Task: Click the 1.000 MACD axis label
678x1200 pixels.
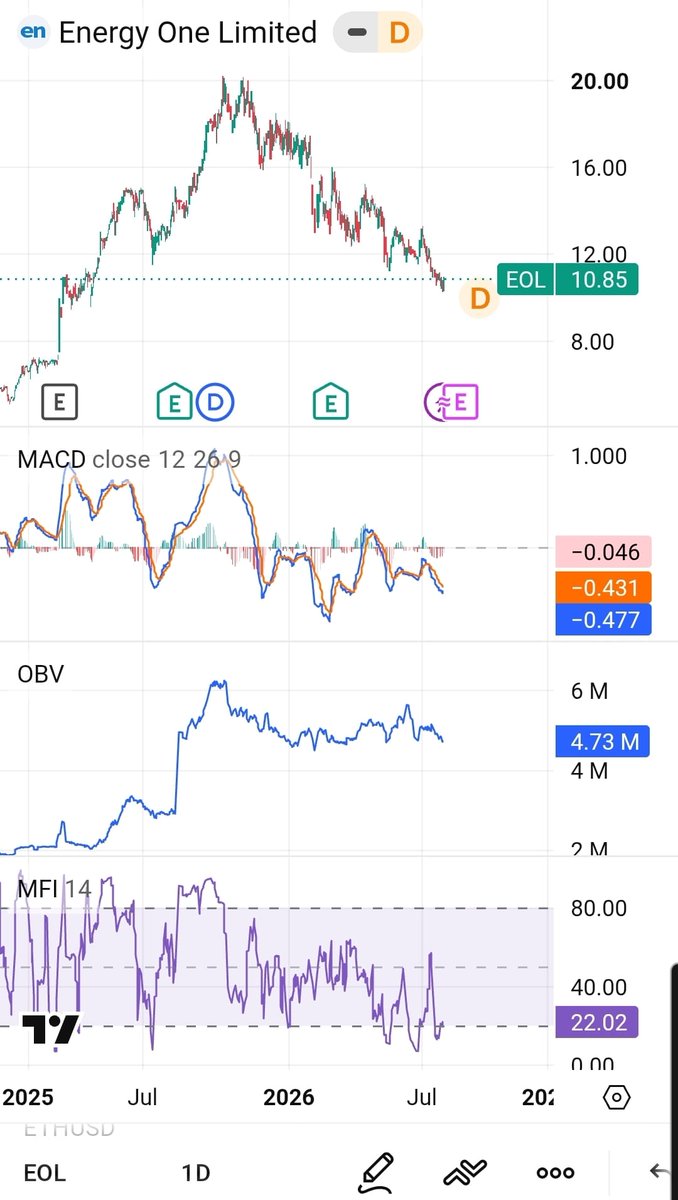Action: [x=599, y=456]
